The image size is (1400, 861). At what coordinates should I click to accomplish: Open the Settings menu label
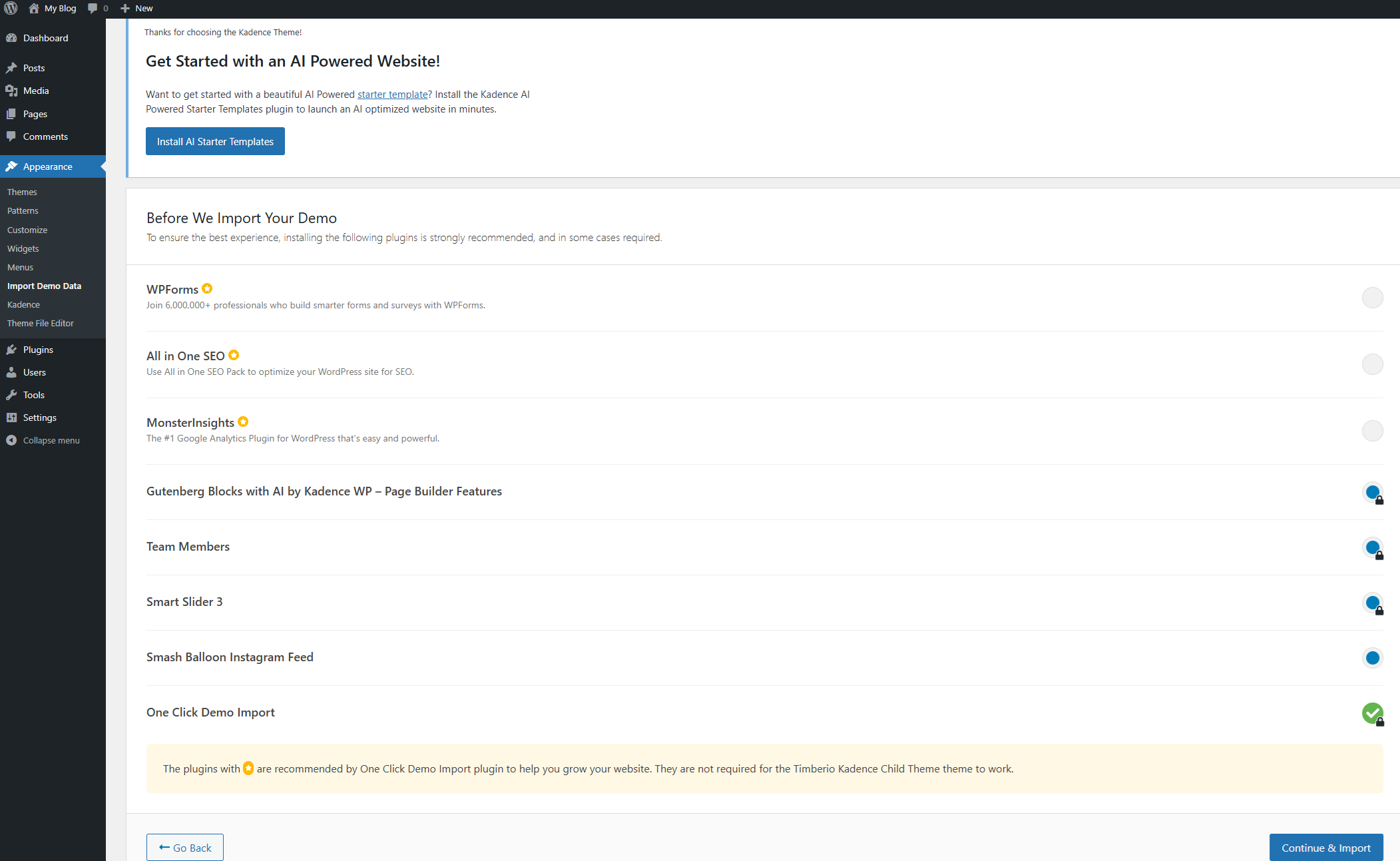(40, 418)
